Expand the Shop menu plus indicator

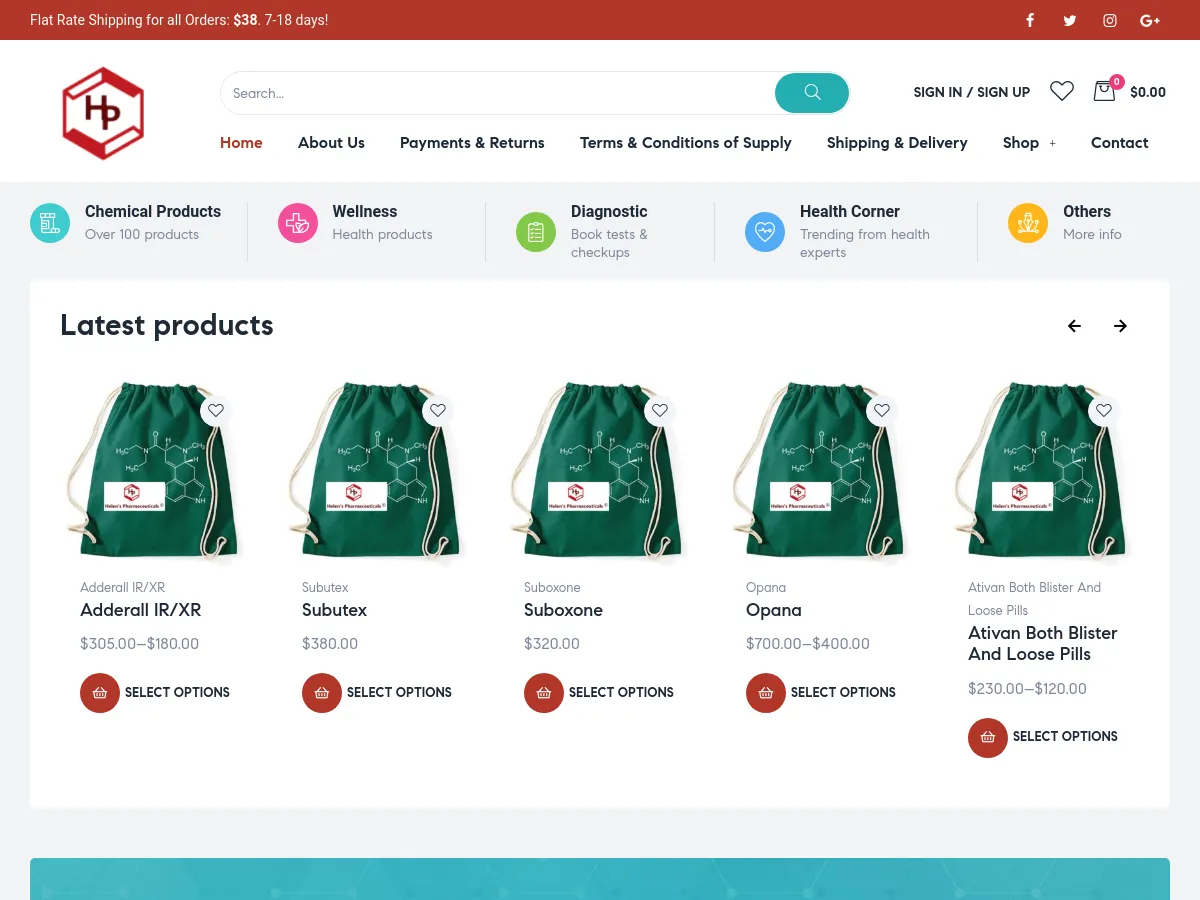pyautogui.click(x=1052, y=144)
